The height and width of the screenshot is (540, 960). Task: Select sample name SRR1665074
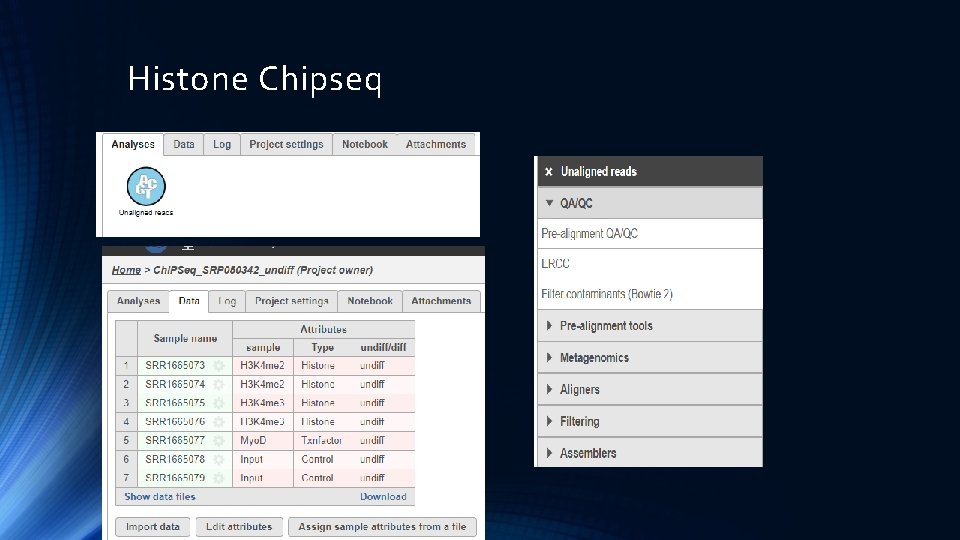point(175,384)
